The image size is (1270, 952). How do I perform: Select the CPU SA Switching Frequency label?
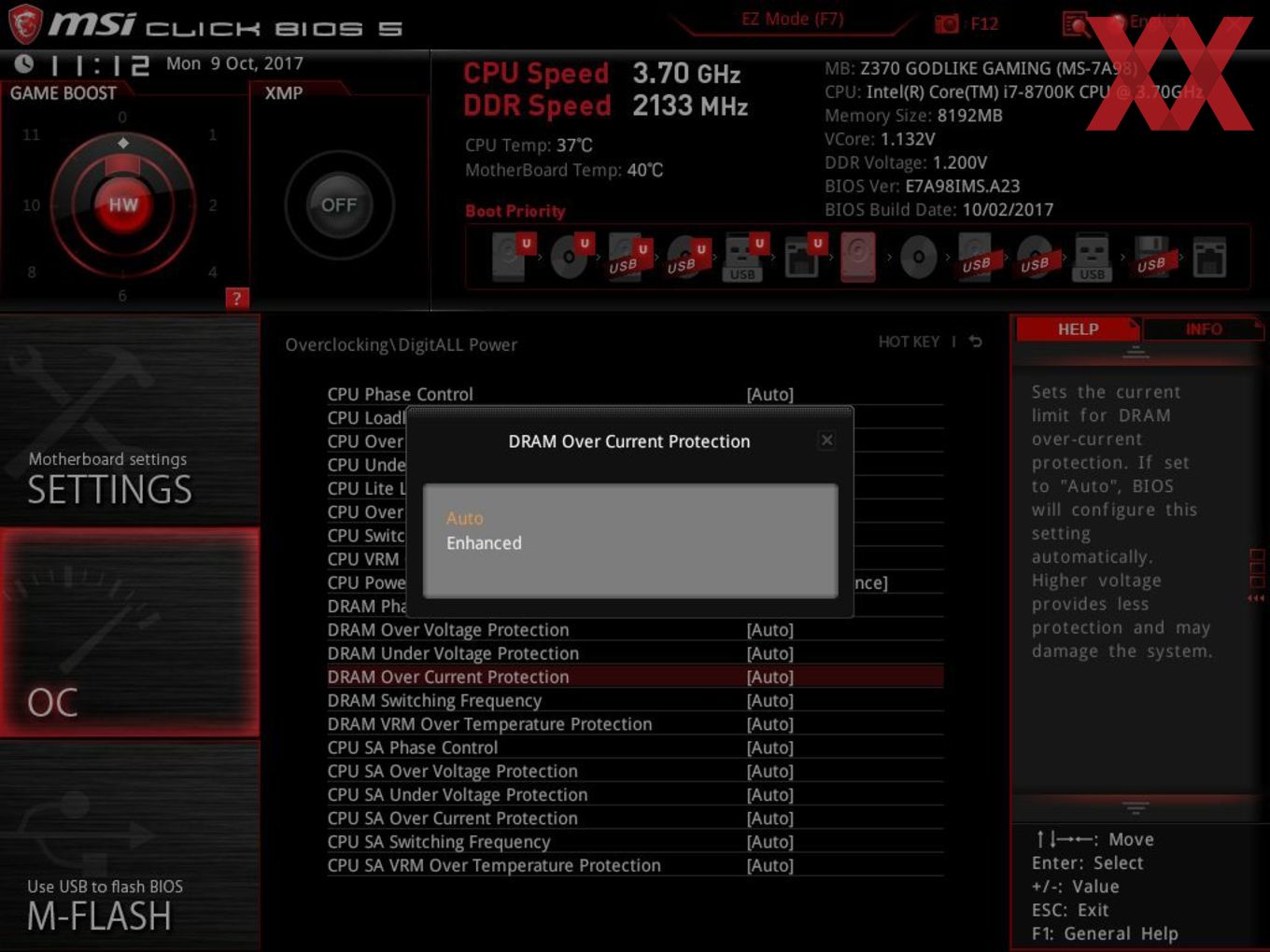439,842
